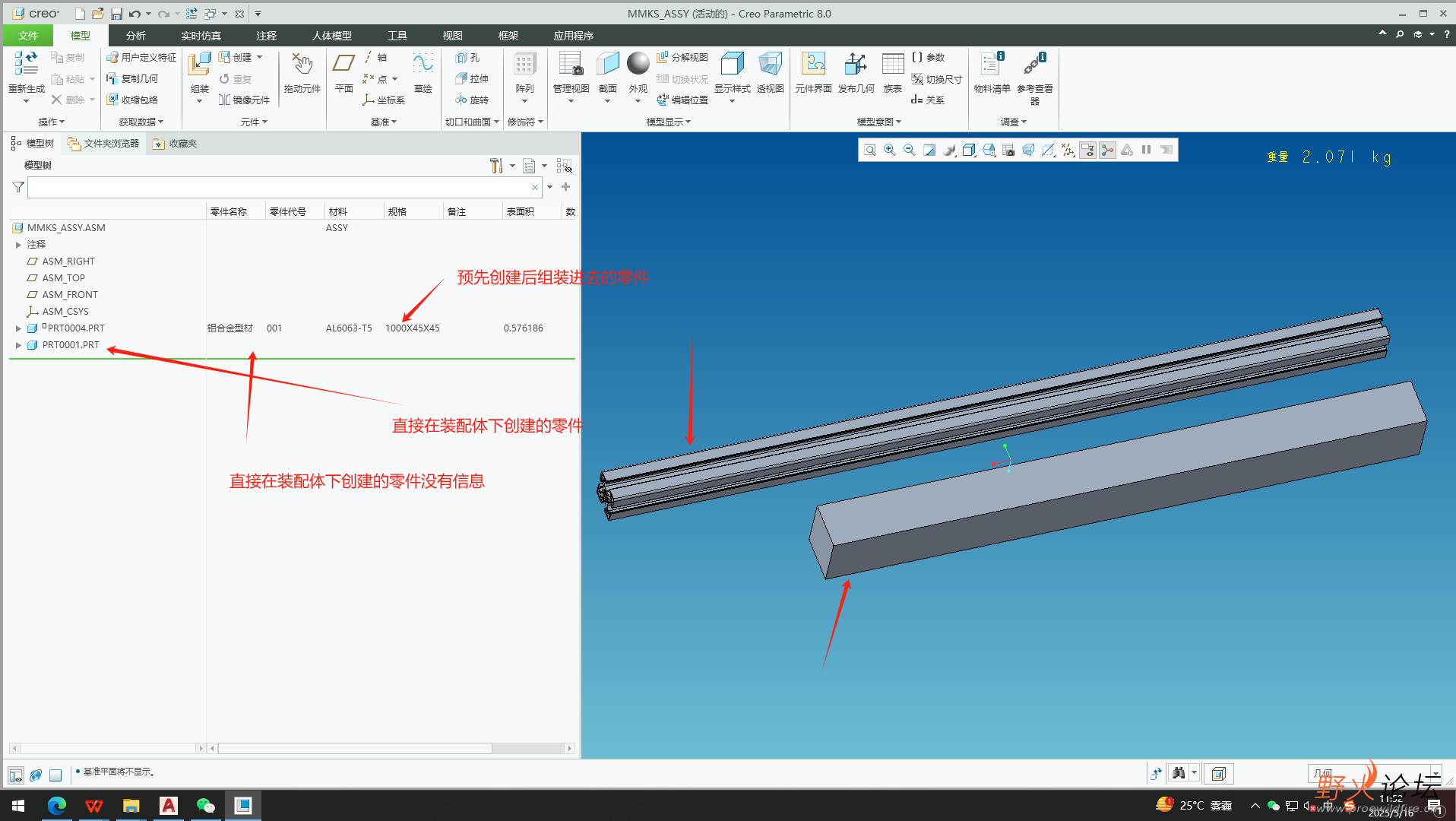Toggle the 透视图 perspective view
Screen dimensions: 1456x821
tap(770, 72)
